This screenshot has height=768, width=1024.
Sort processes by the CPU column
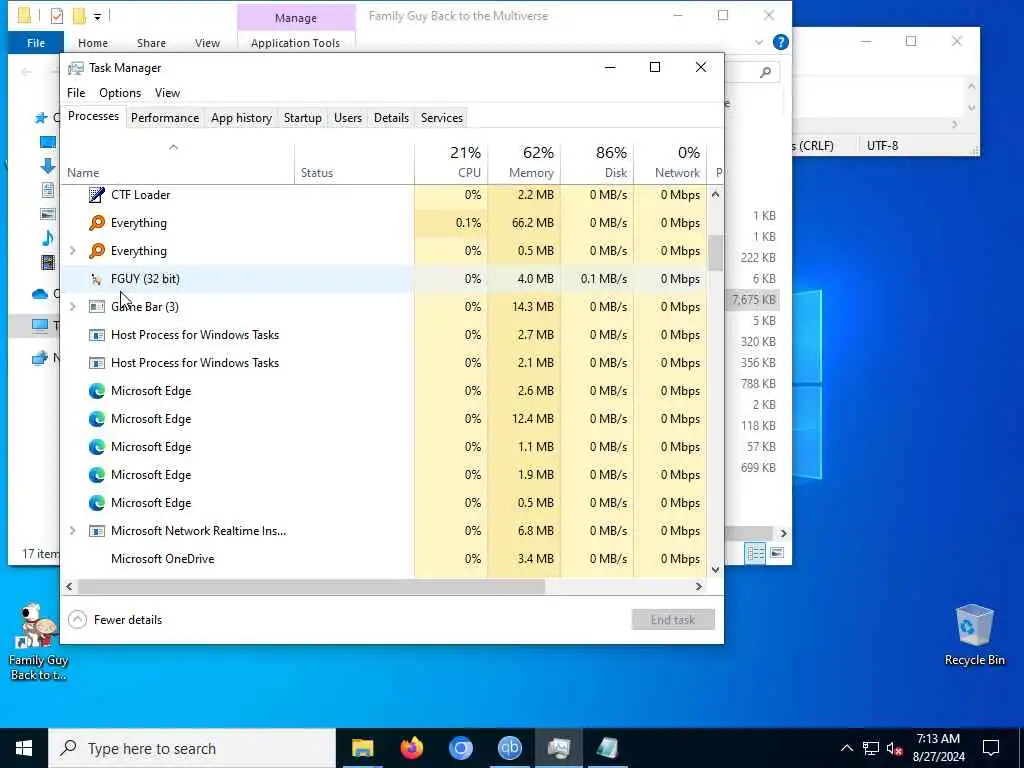[x=451, y=163]
